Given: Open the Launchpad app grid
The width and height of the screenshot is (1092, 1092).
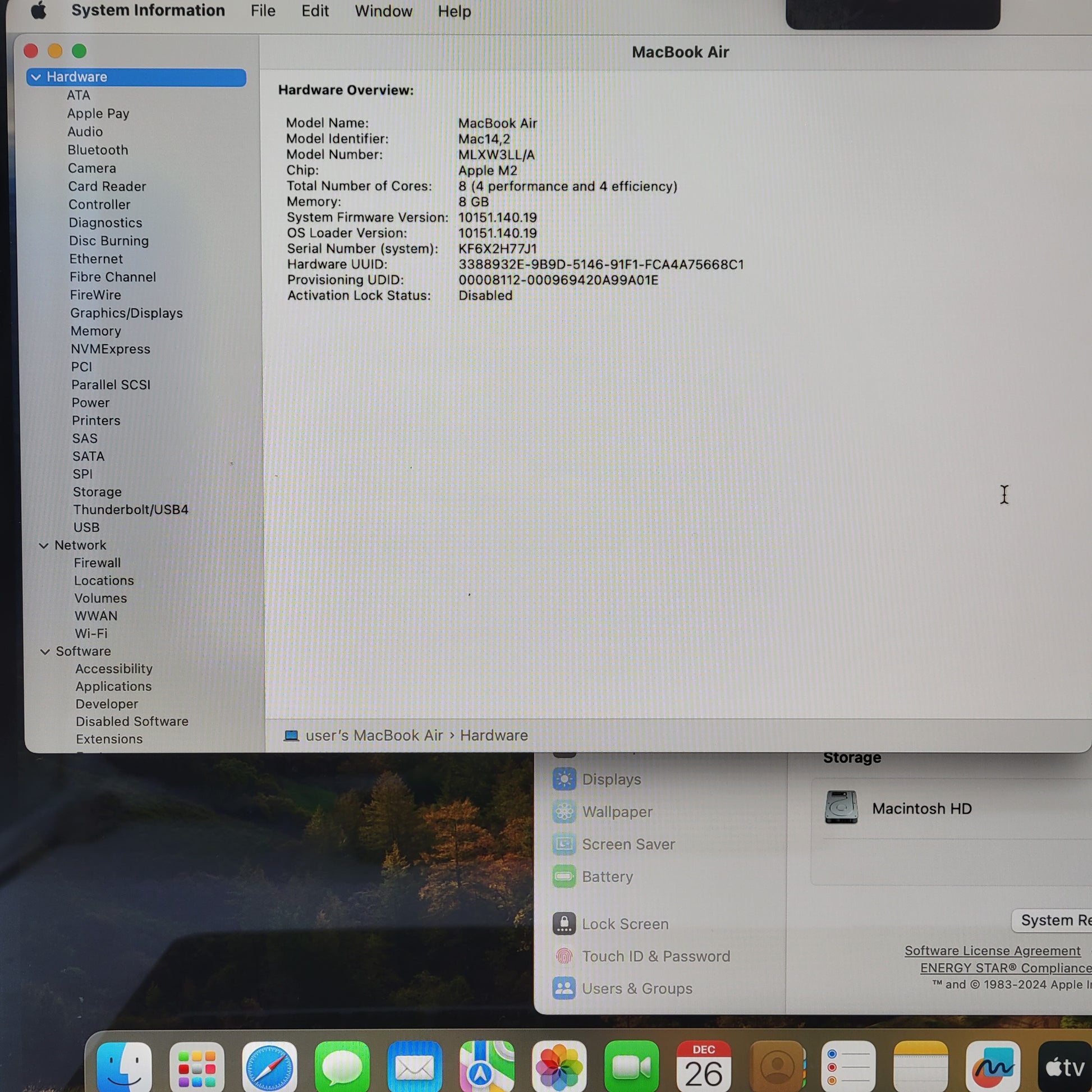Looking at the screenshot, I should pos(197,1067).
